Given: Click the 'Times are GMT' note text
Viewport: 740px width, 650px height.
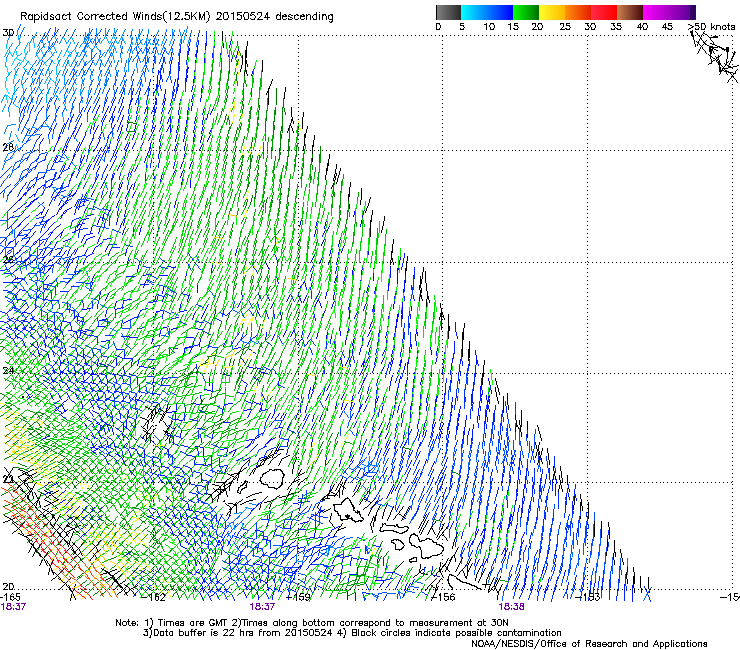Looking at the screenshot, I should (193, 623).
